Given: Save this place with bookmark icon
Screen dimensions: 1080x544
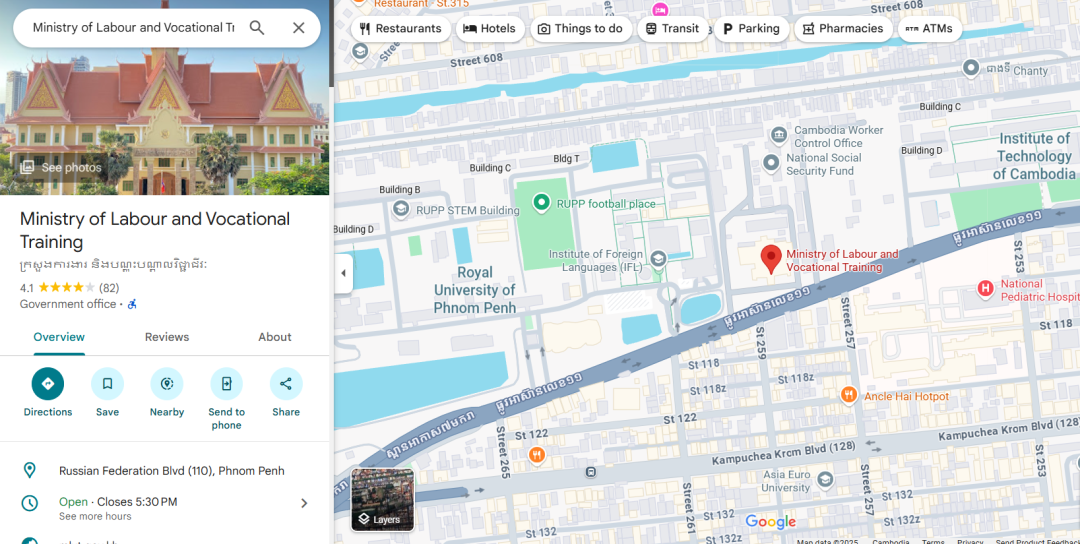Looking at the screenshot, I should [x=107, y=384].
